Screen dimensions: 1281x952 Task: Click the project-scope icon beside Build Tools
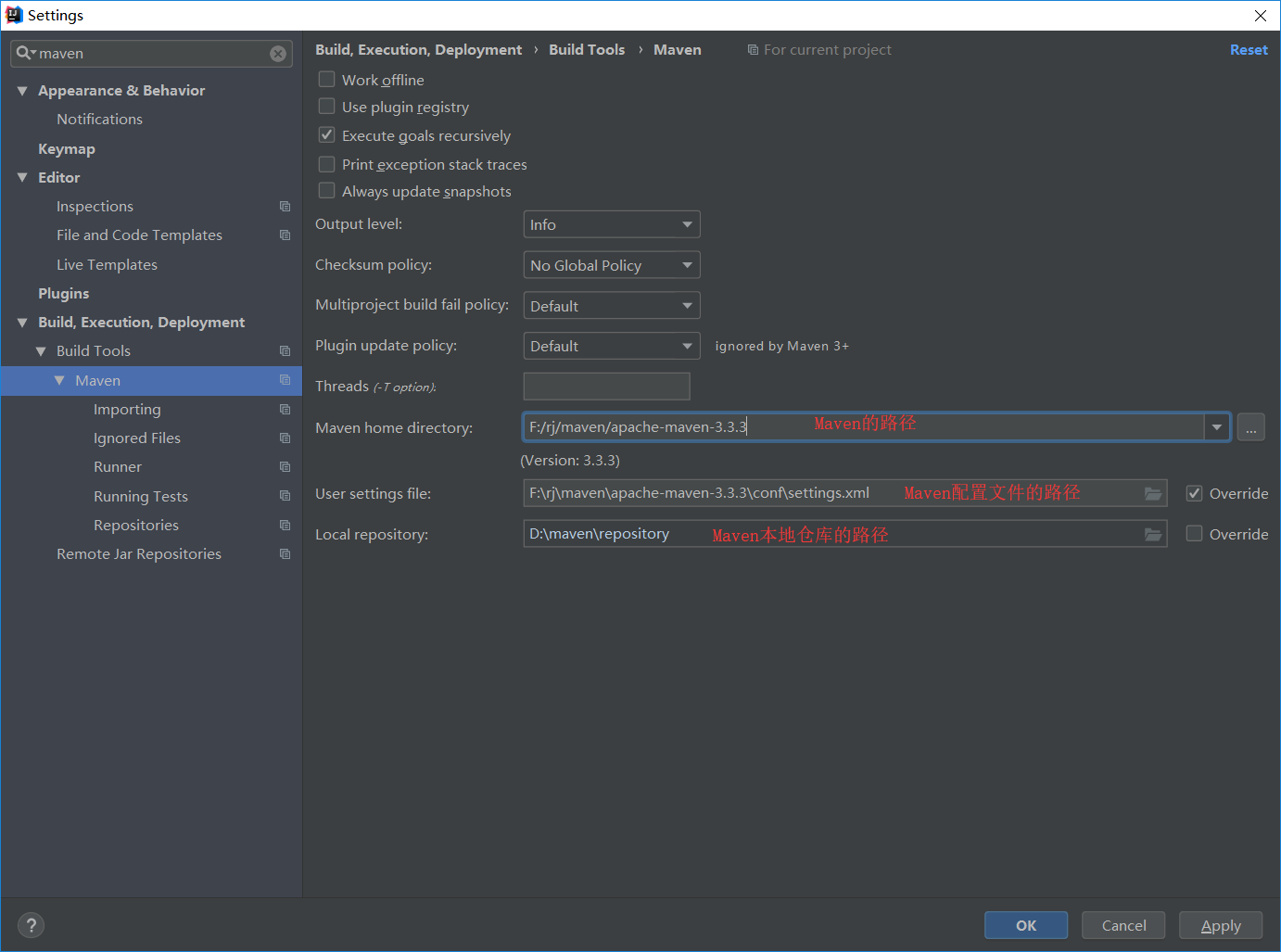point(285,351)
